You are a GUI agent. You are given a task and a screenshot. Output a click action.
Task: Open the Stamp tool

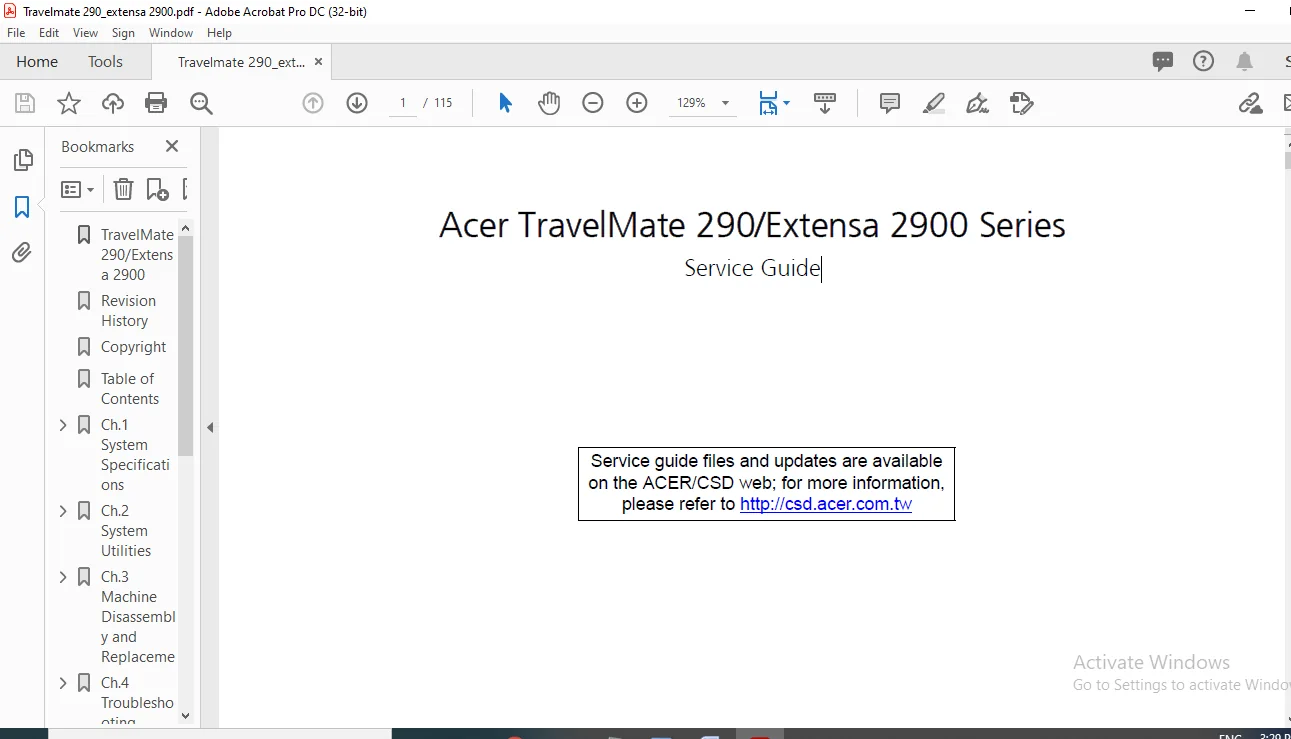tap(1021, 103)
